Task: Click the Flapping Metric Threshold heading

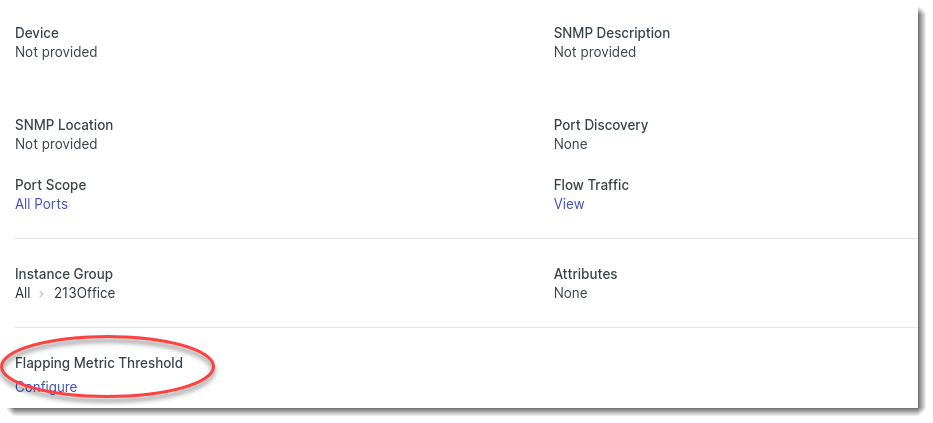Action: click(x=99, y=363)
